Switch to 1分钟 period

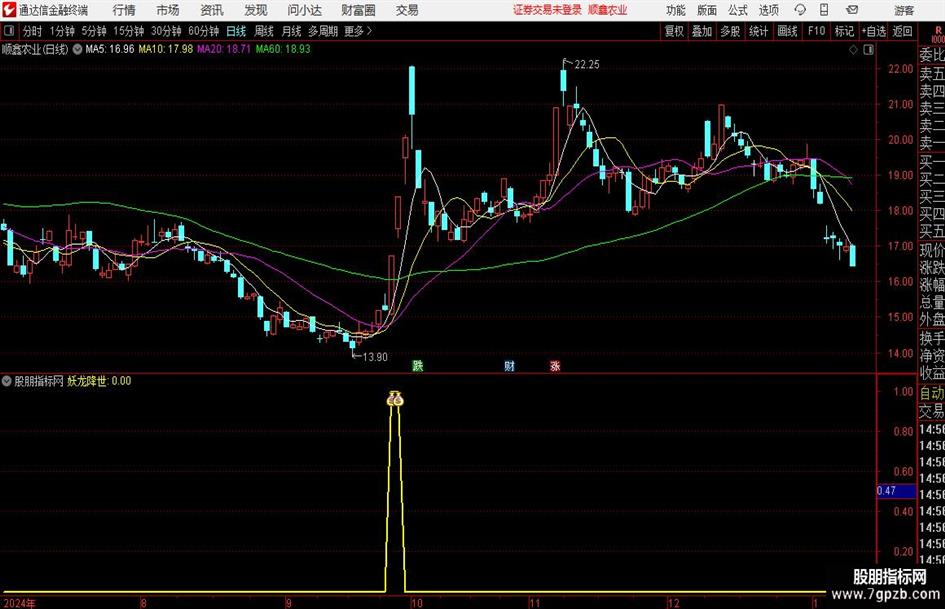point(62,31)
